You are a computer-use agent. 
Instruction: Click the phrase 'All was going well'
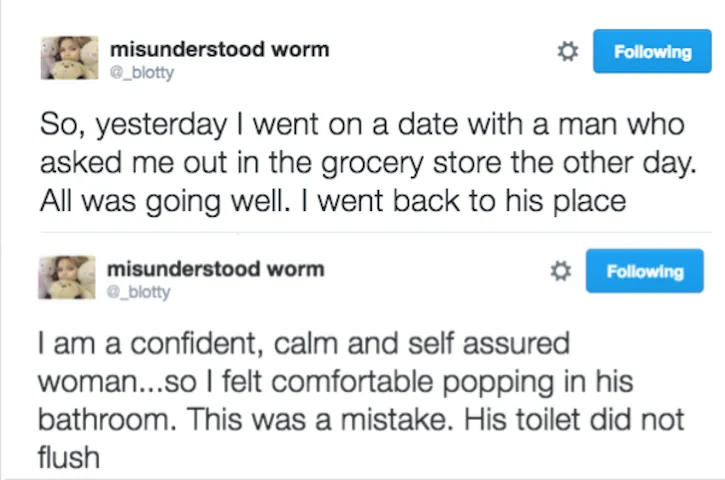[165, 202]
